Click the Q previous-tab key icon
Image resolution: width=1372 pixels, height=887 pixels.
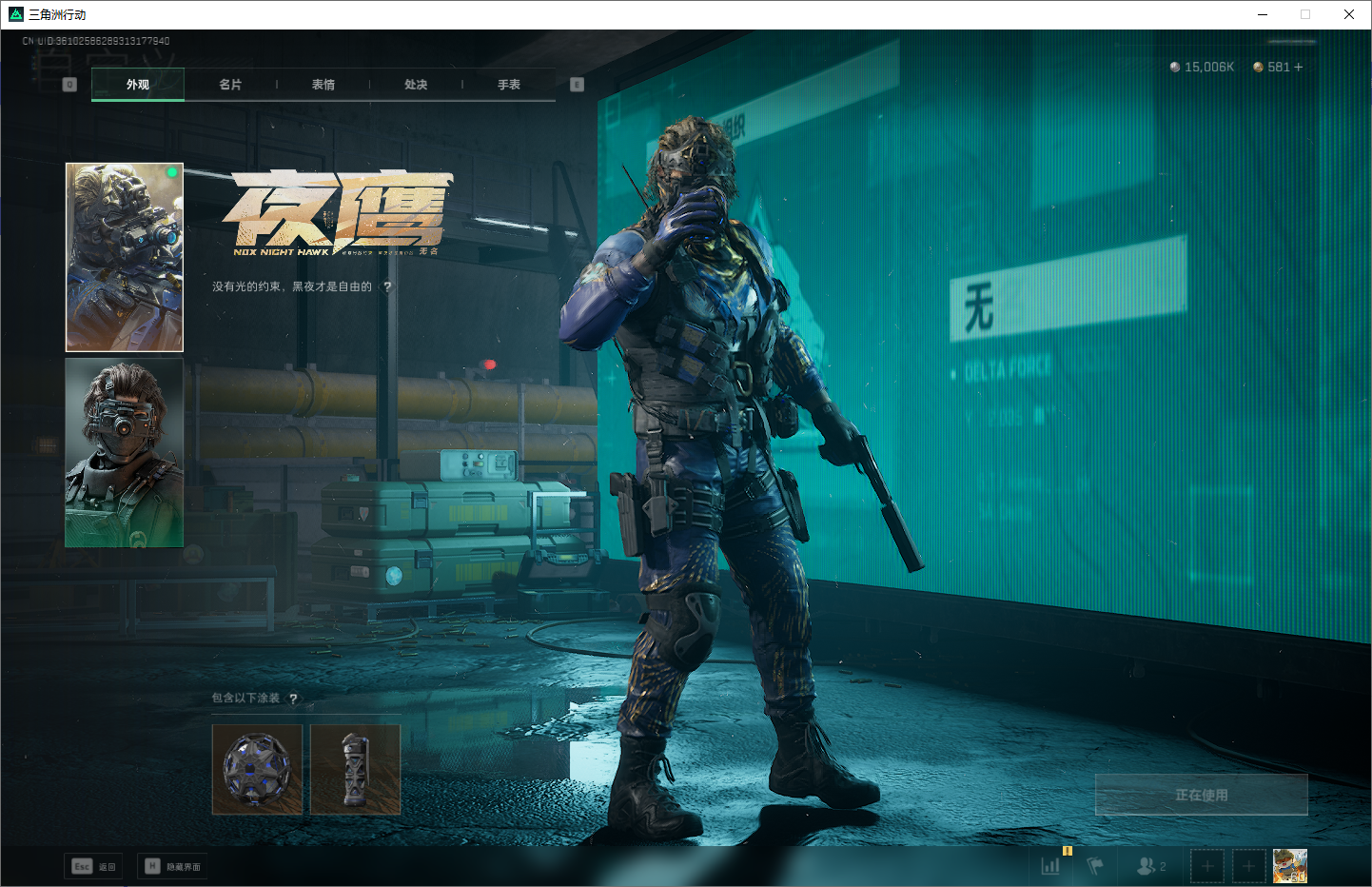click(x=69, y=85)
